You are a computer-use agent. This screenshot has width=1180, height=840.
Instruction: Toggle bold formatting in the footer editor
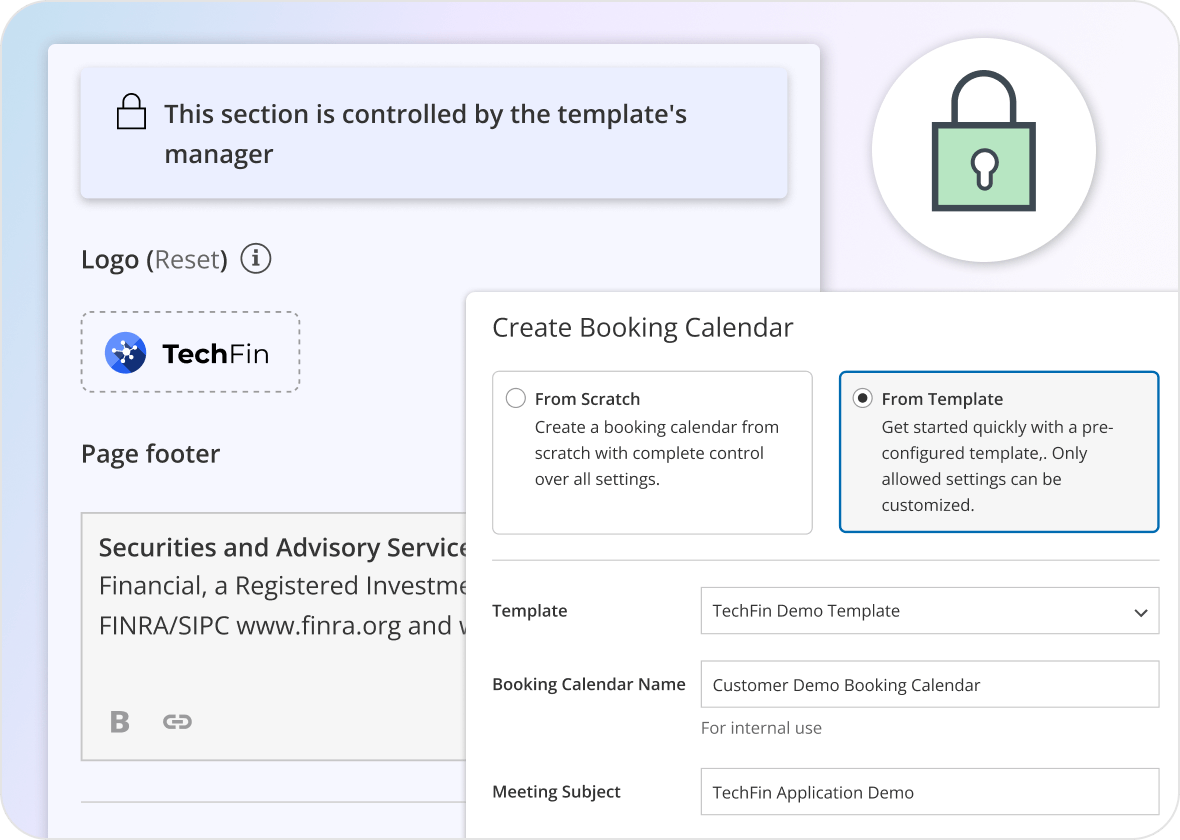[119, 721]
